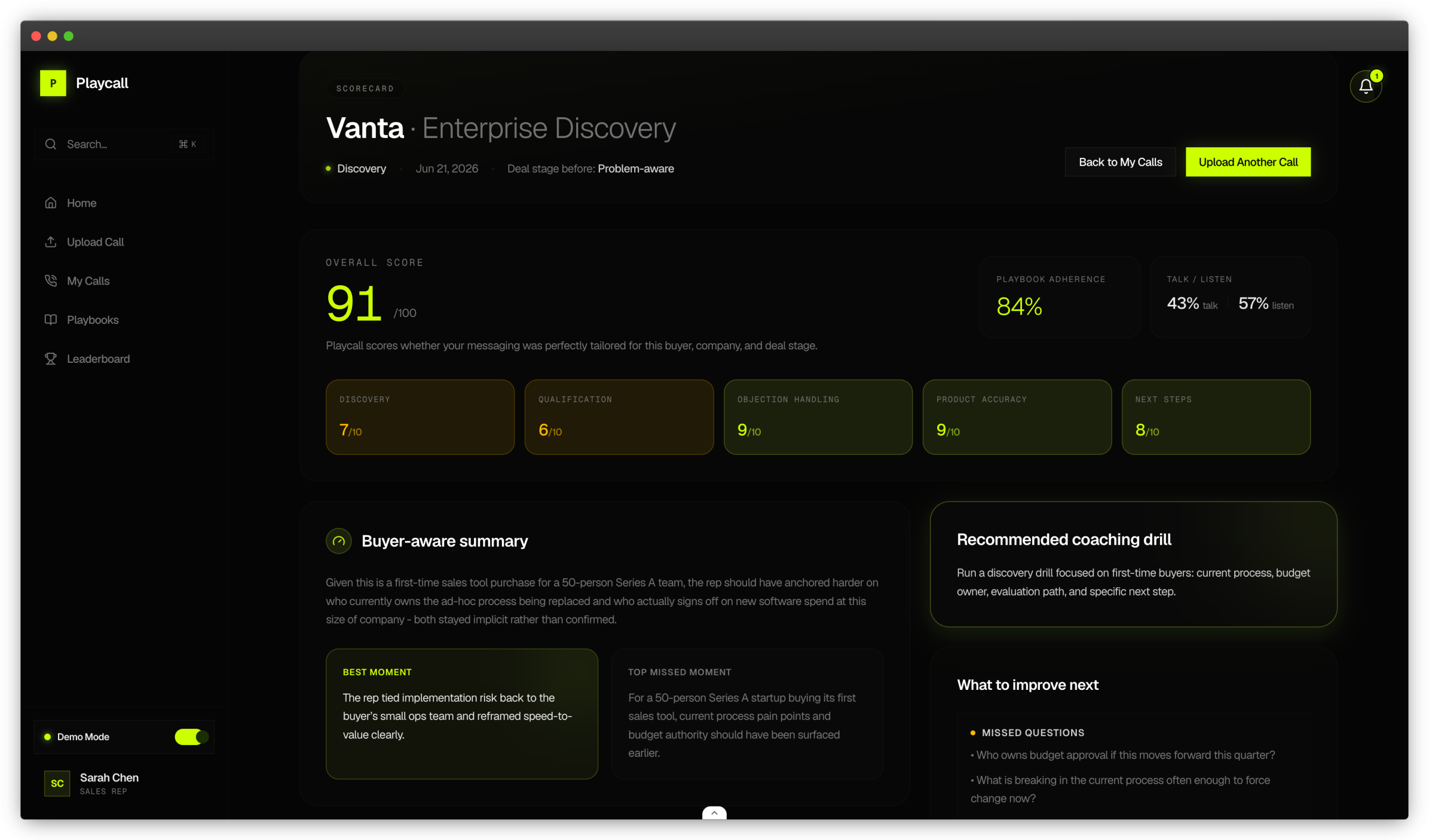Click the SCORECARD badge label
The height and width of the screenshot is (840, 1429).
coord(365,89)
